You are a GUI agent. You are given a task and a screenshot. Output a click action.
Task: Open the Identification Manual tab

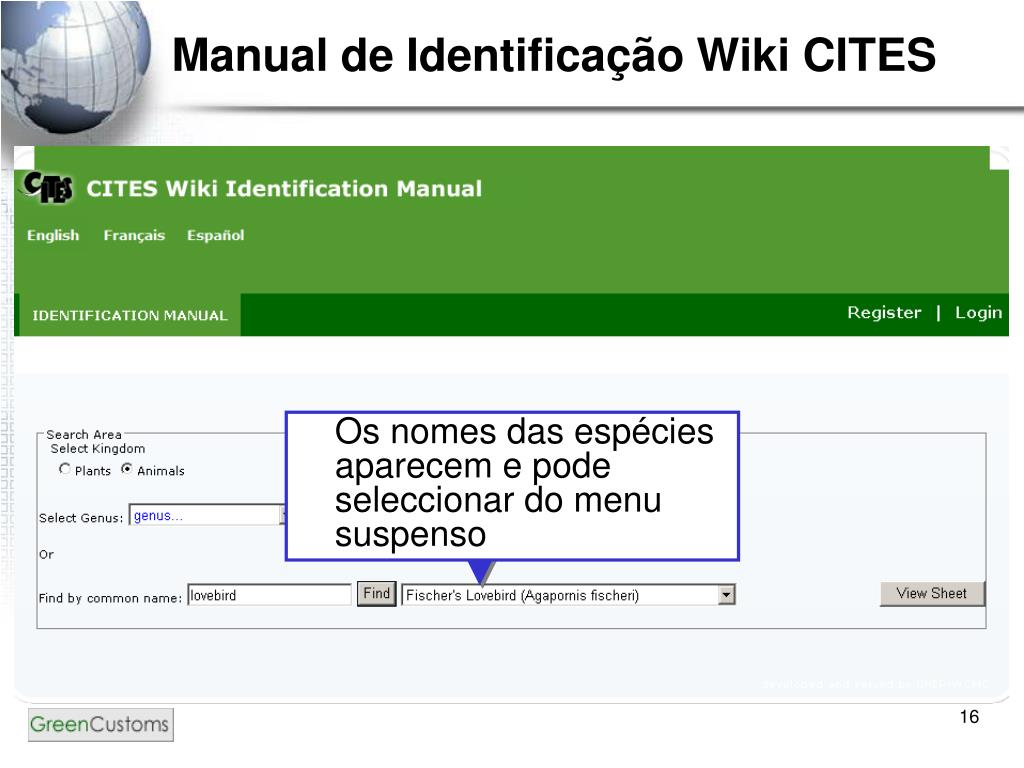(130, 315)
